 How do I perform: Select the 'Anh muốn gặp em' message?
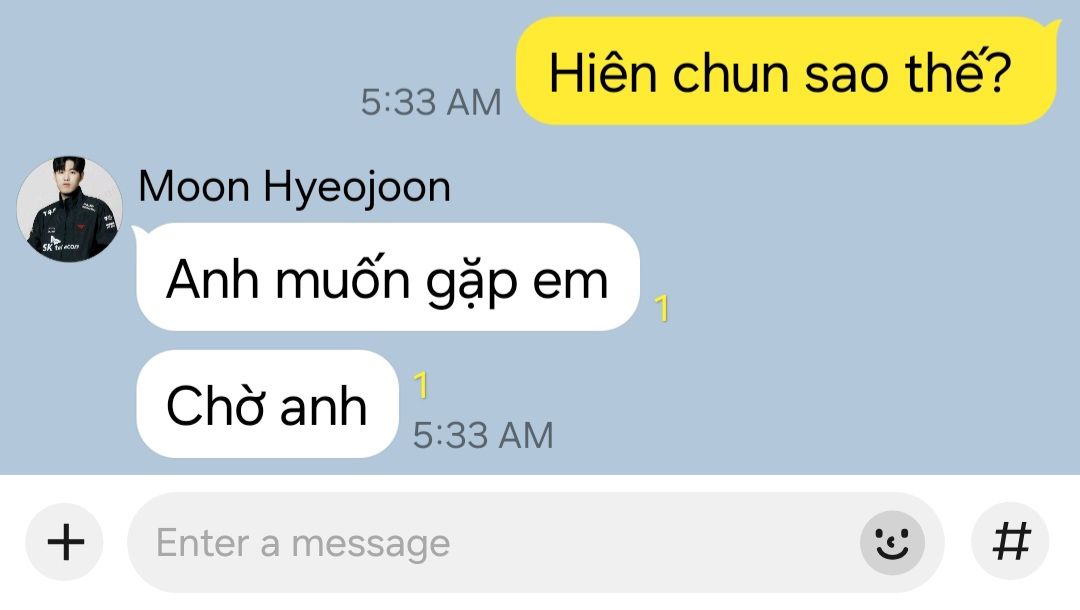[388, 277]
